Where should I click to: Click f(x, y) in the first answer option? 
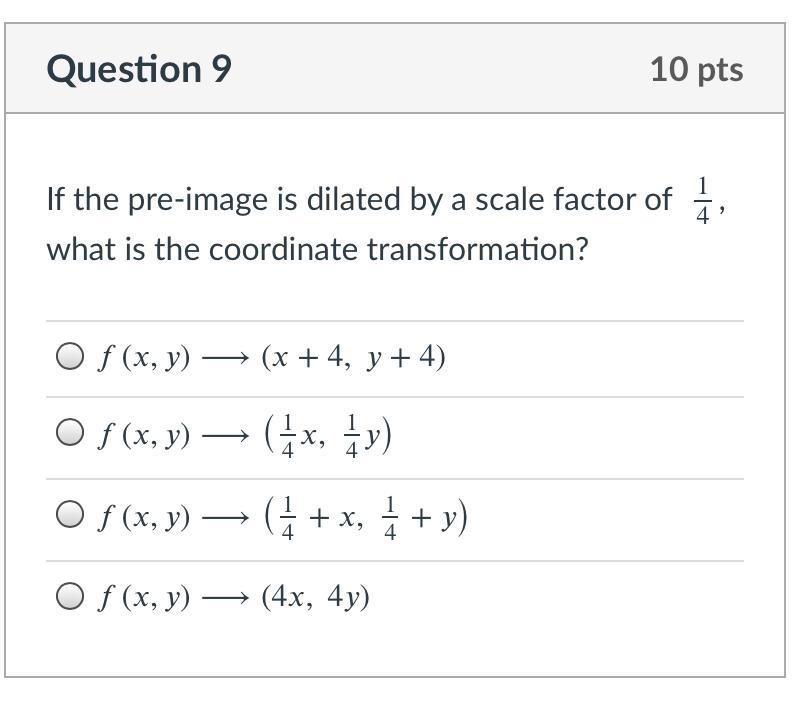[x=143, y=357]
